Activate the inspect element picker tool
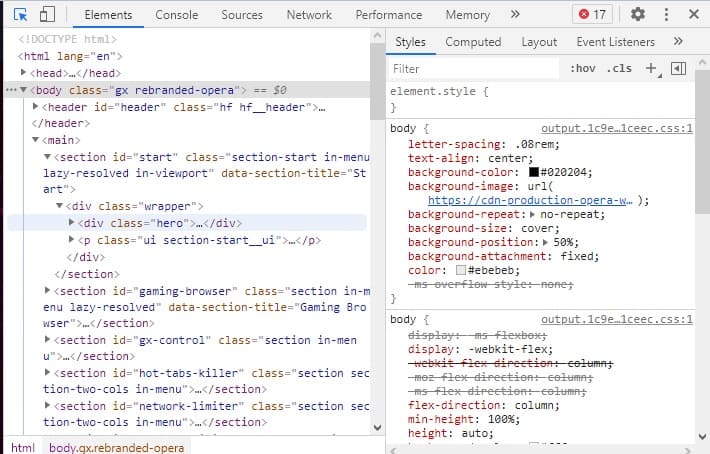Screen dimensions: 710x454 click(x=22, y=15)
